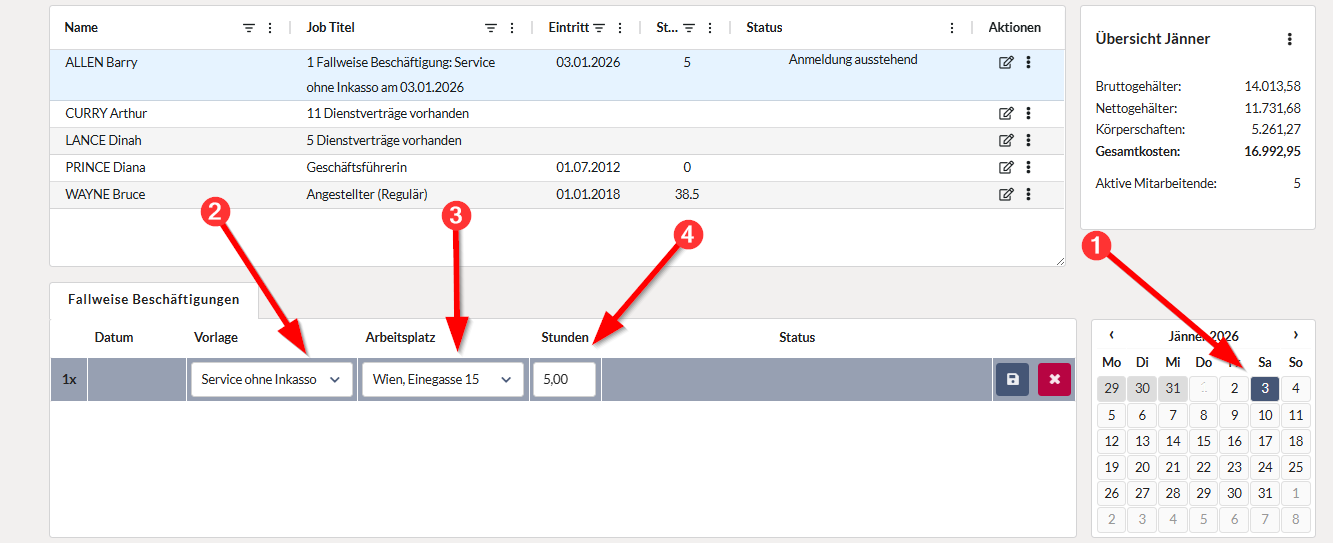The image size is (1333, 543).
Task: Open Eintritt column three-dot menu
Action: coord(620,28)
